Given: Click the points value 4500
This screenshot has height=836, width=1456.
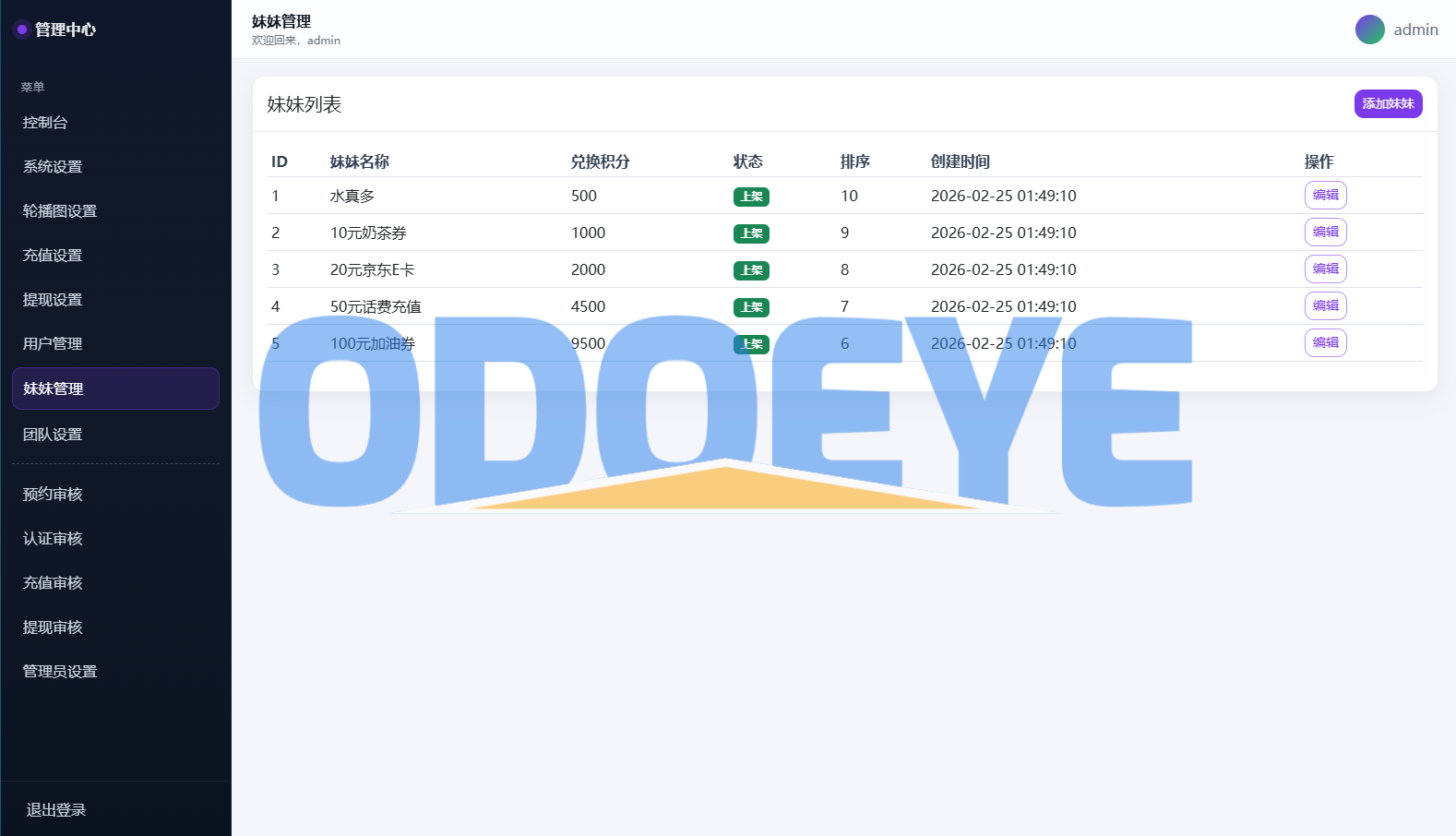Looking at the screenshot, I should click(589, 306).
